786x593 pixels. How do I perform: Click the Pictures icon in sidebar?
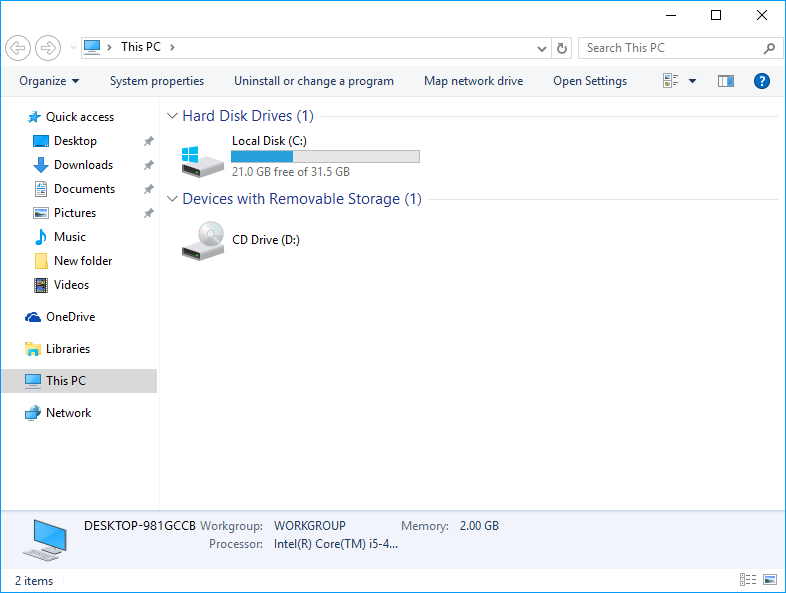click(41, 213)
